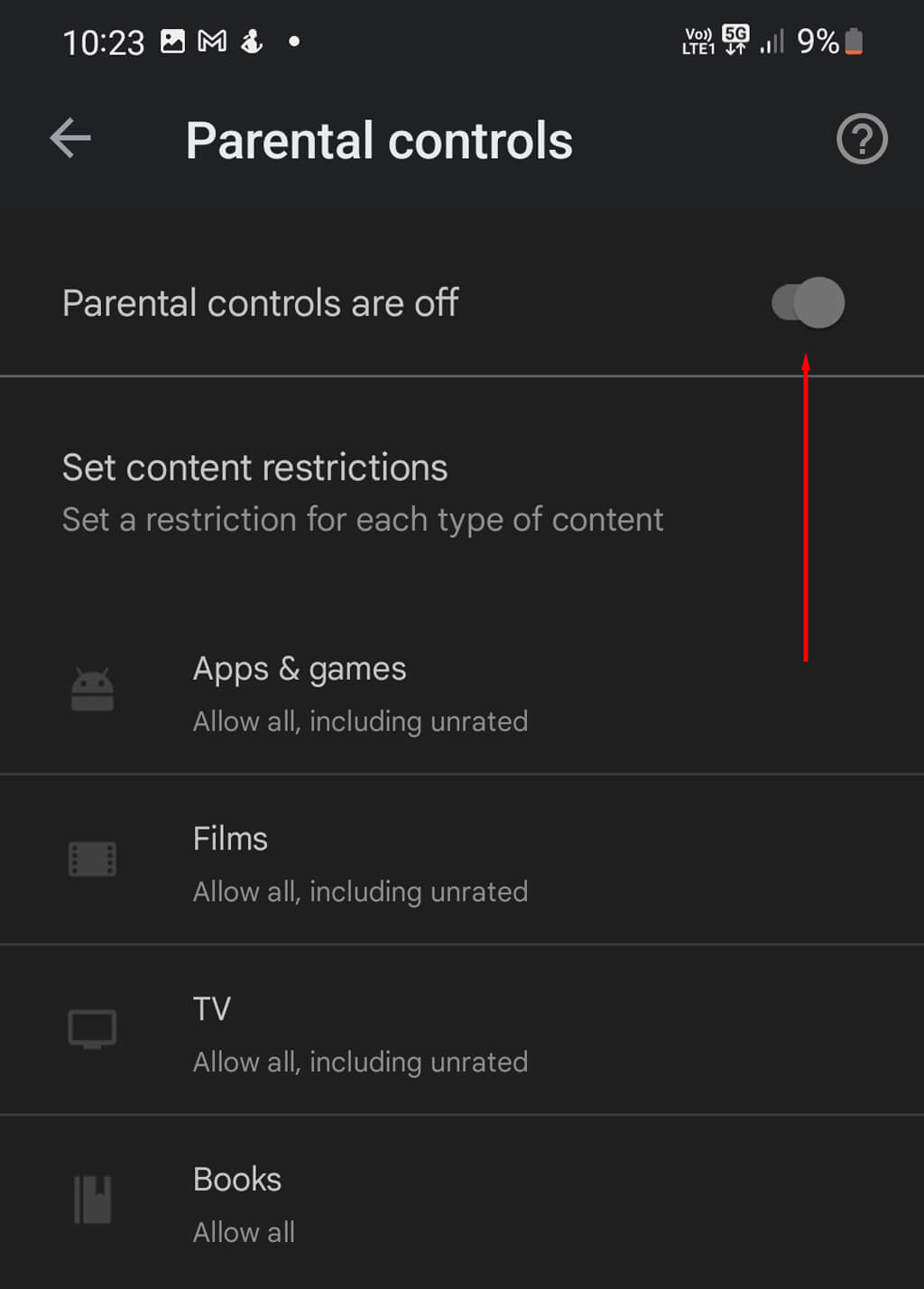Tap 'Allow all, including unrated' under Films
This screenshot has width=924, height=1289.
pos(360,892)
